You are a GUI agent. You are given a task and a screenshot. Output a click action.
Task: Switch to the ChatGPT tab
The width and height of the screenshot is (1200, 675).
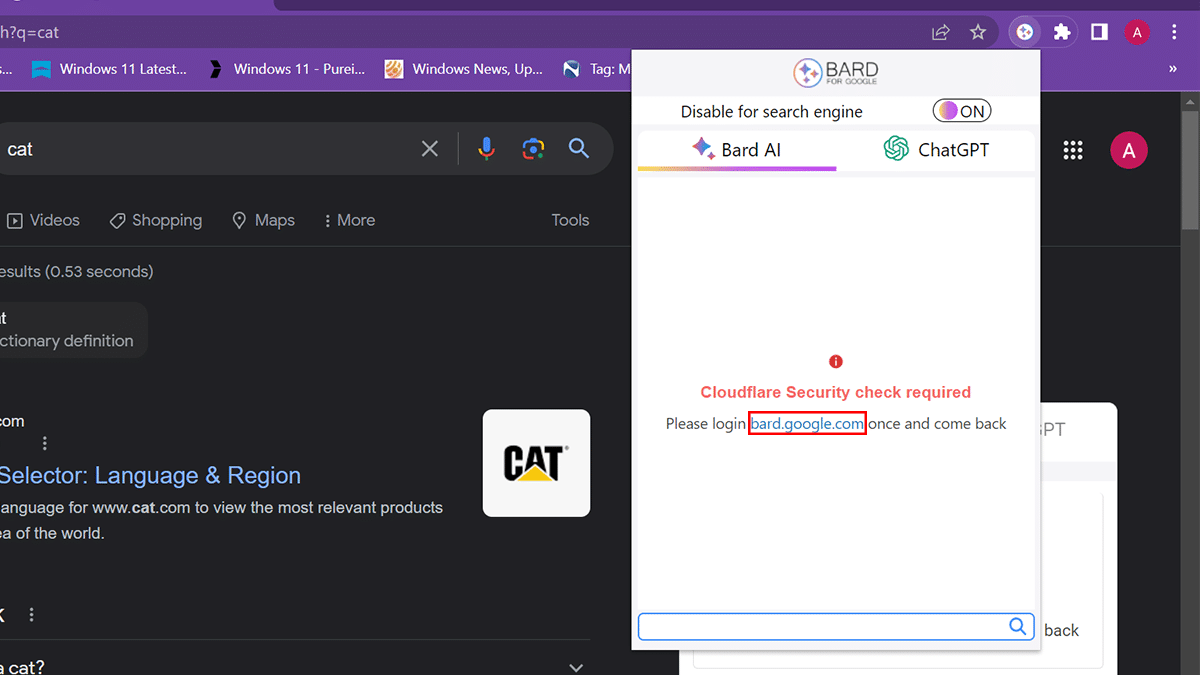(936, 150)
